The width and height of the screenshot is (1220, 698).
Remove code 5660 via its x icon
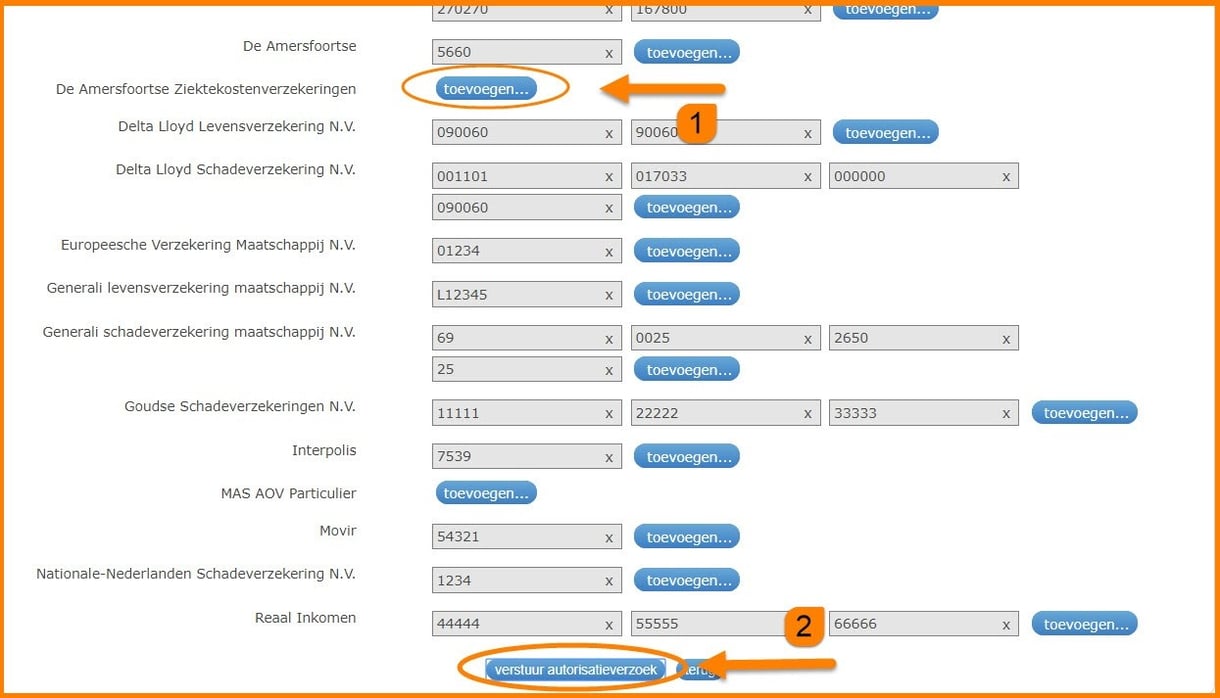[x=608, y=53]
